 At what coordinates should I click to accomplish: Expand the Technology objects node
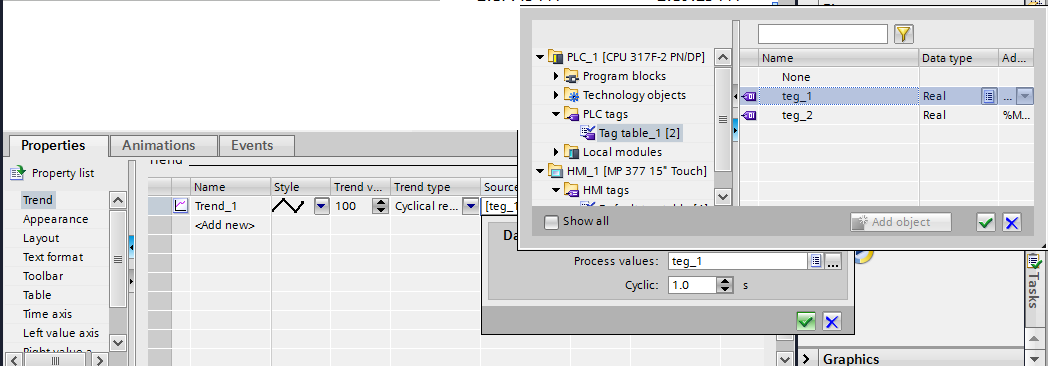[x=556, y=96]
